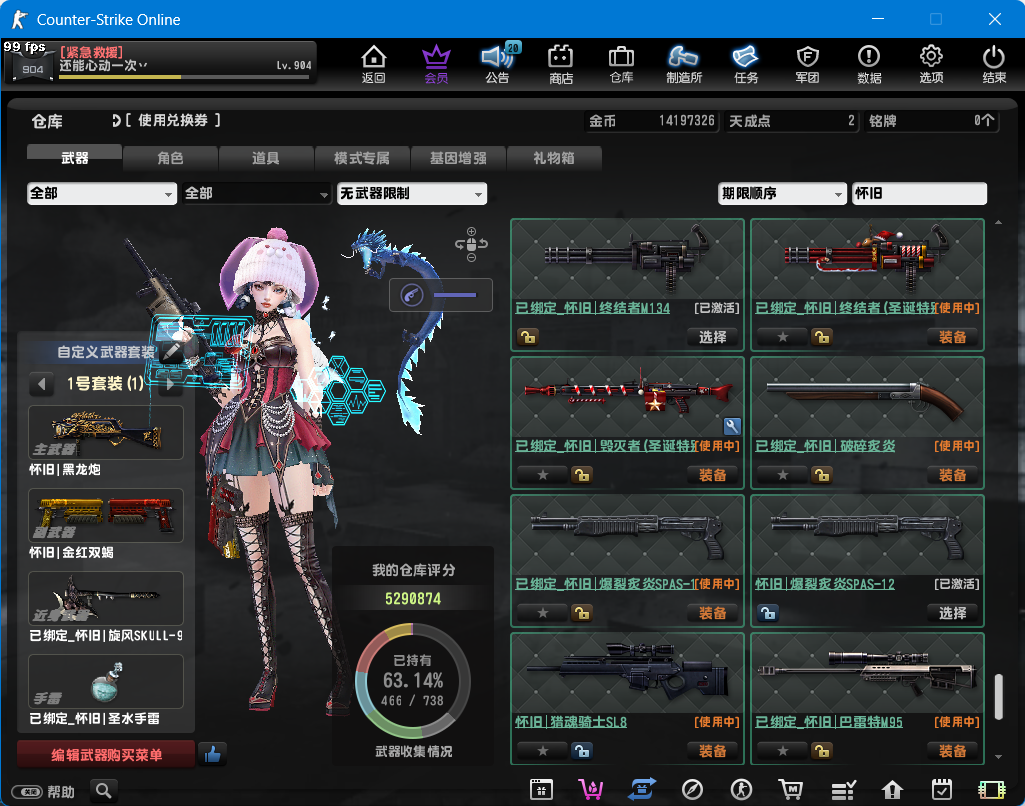Open the second 全部 subcategory dropdown
This screenshot has height=806, width=1025.
click(256, 193)
